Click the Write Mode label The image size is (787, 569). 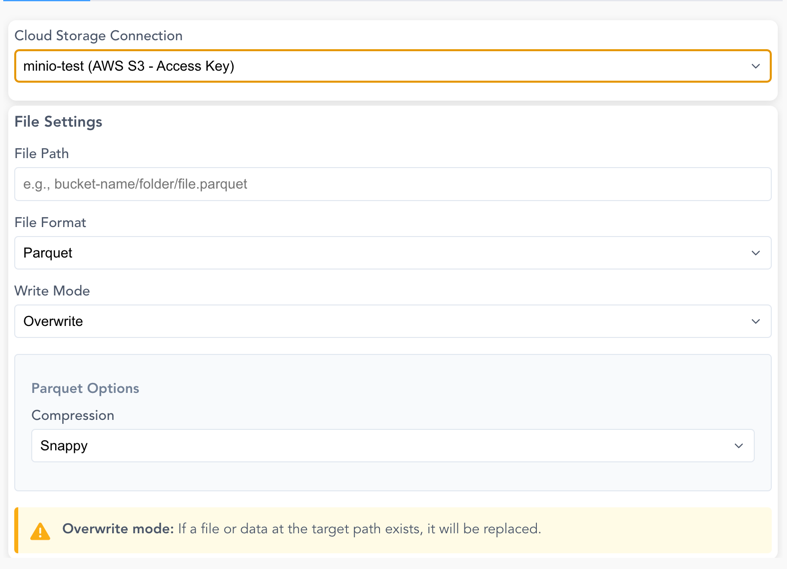point(52,291)
